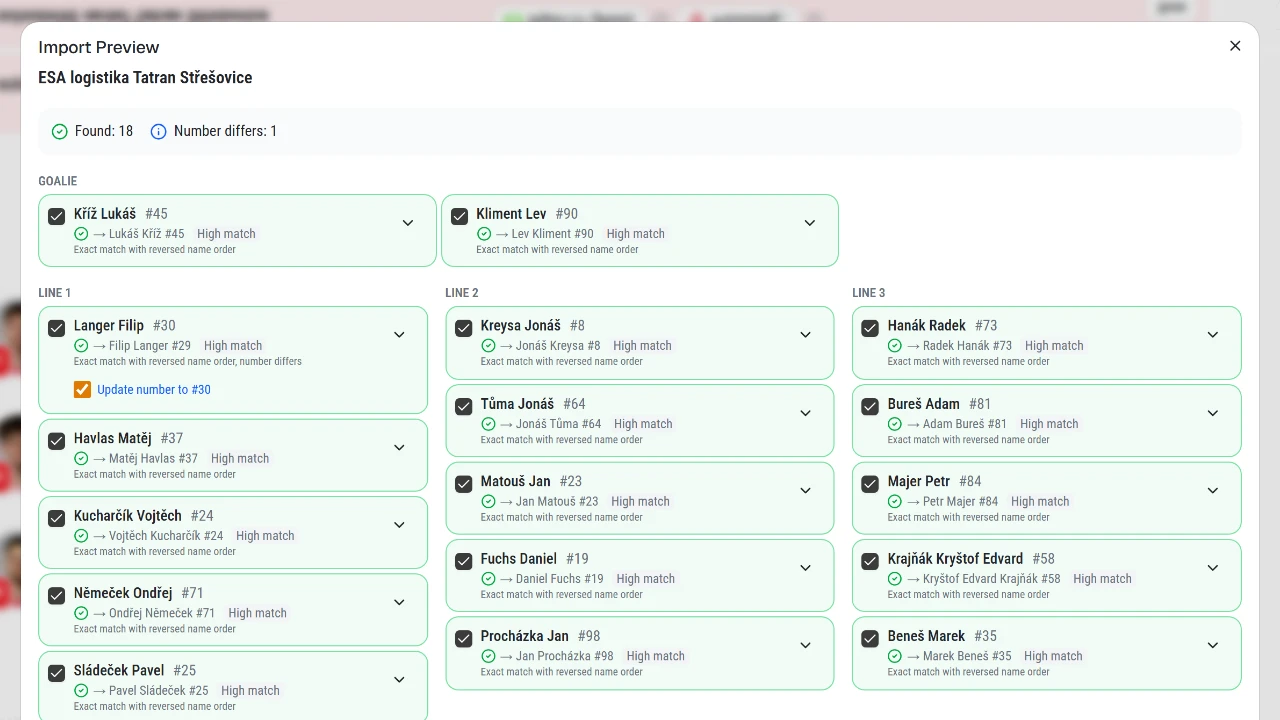Click the Procházka Jan player name
Image resolution: width=1280 pixels, height=720 pixels.
click(x=525, y=636)
